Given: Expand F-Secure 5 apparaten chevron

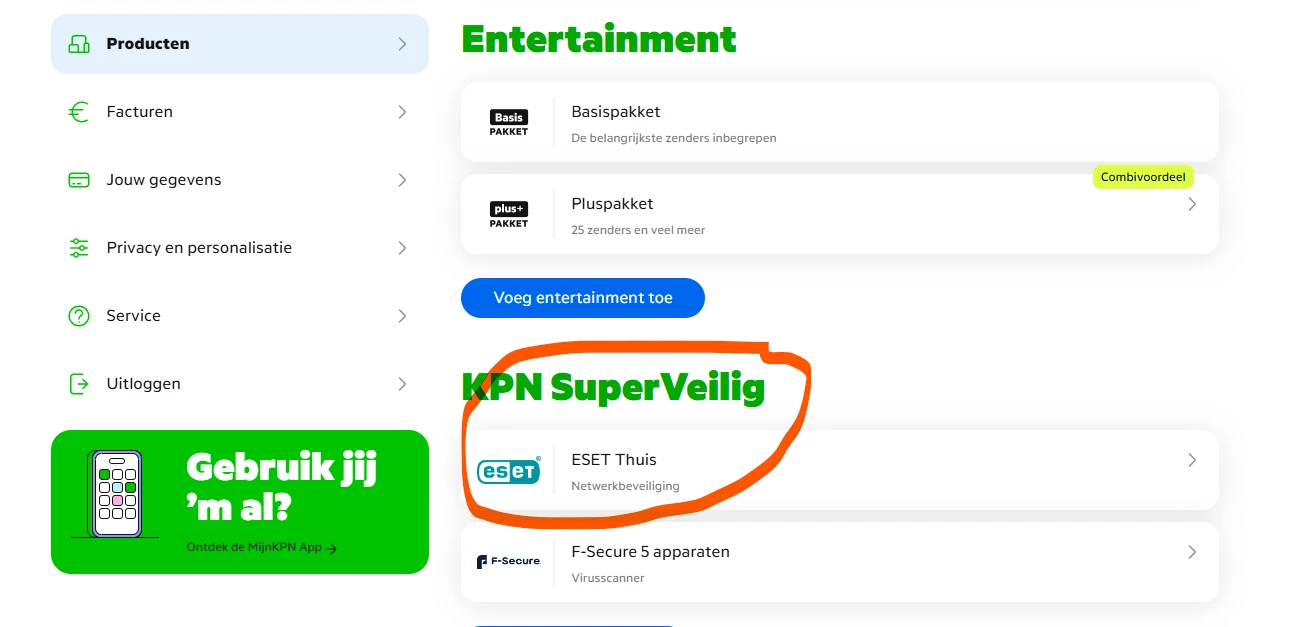Looking at the screenshot, I should coord(1192,552).
